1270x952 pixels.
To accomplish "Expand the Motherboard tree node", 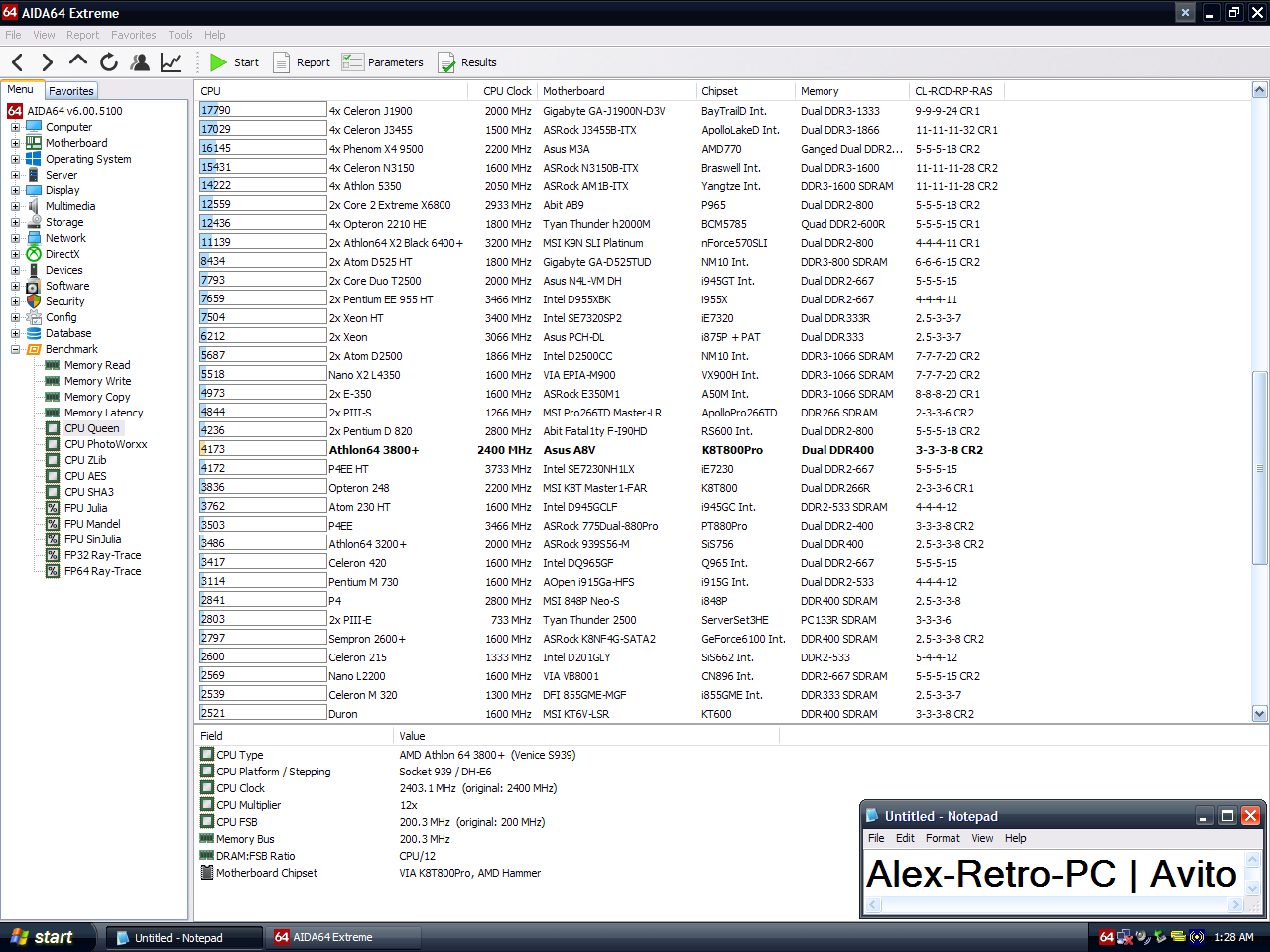I will (15, 143).
